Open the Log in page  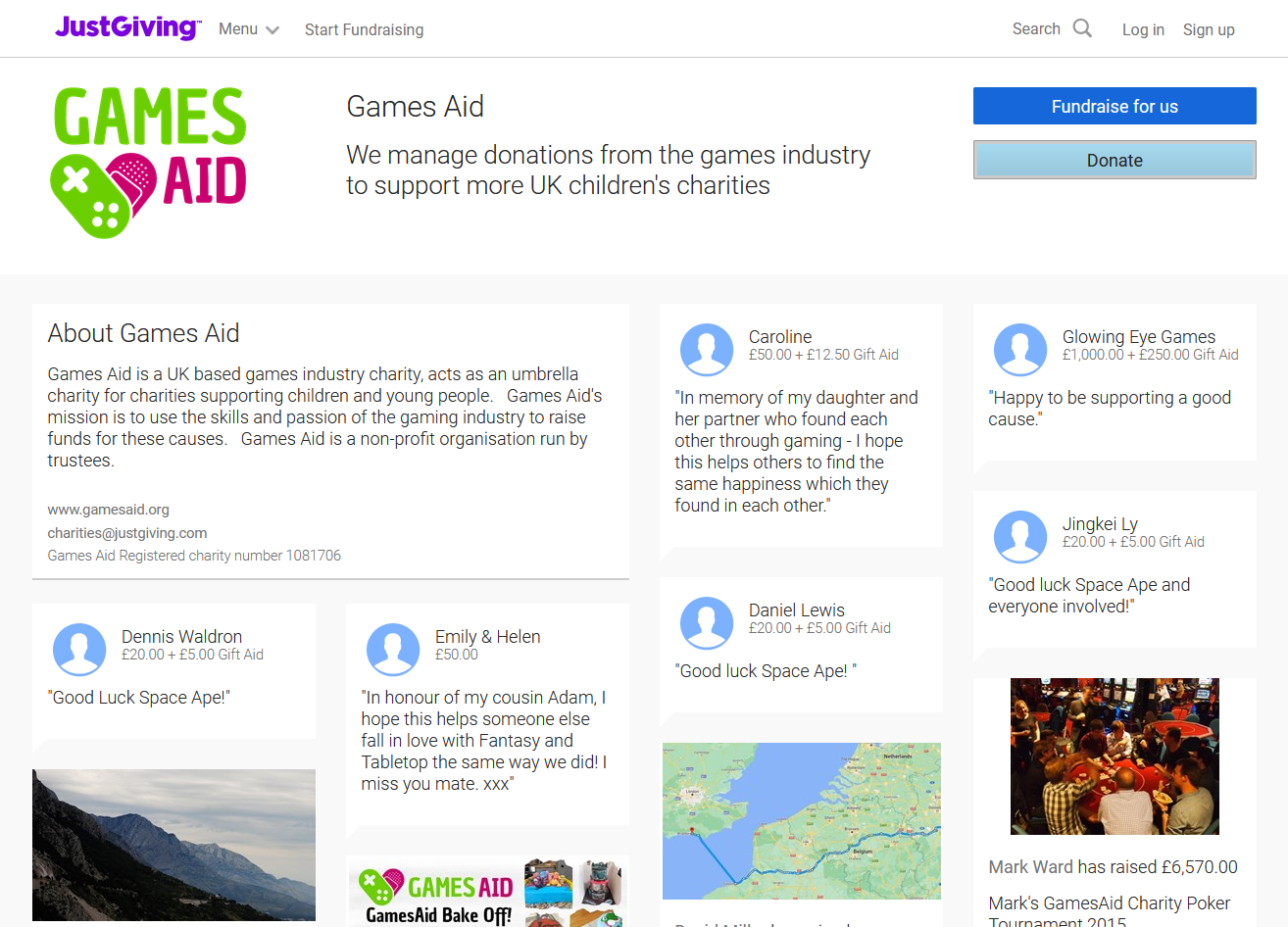(1143, 29)
